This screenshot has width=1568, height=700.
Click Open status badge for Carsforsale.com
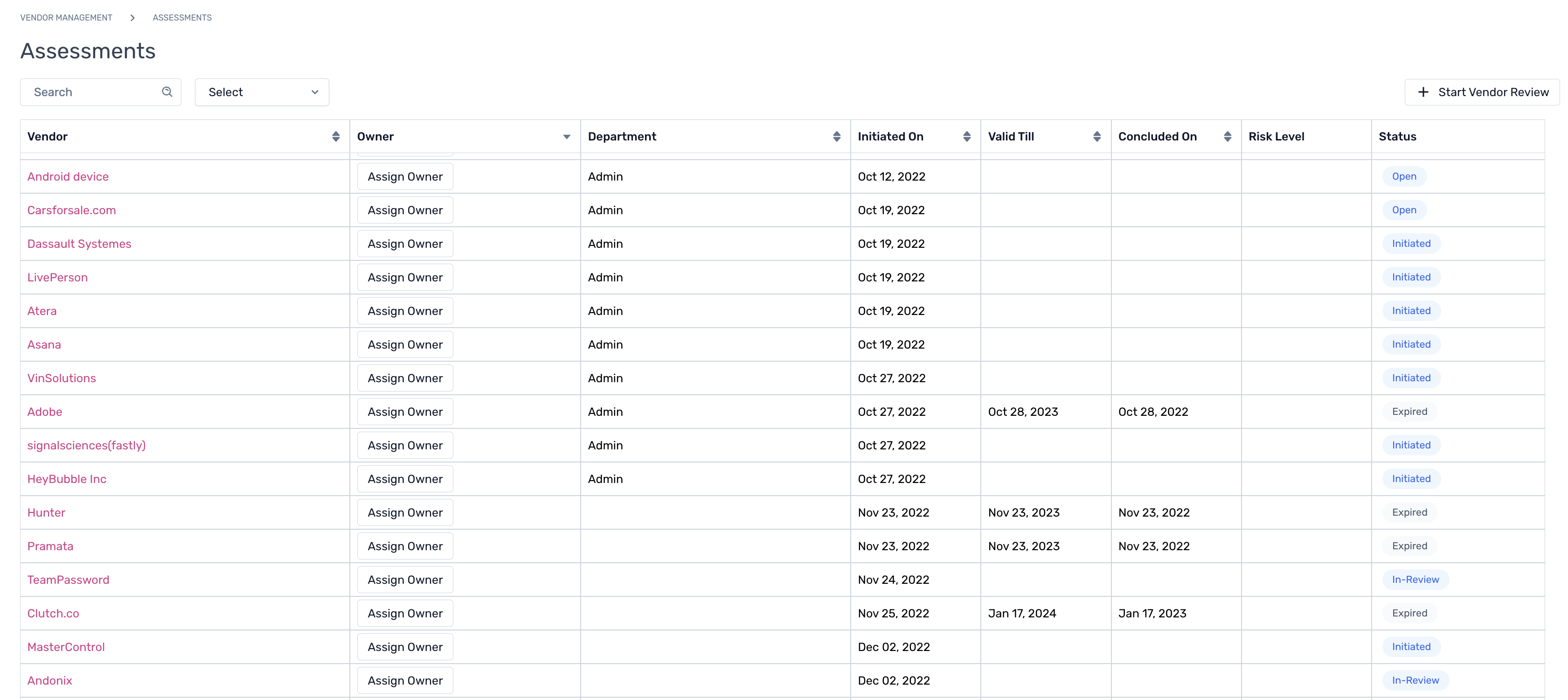pos(1404,210)
